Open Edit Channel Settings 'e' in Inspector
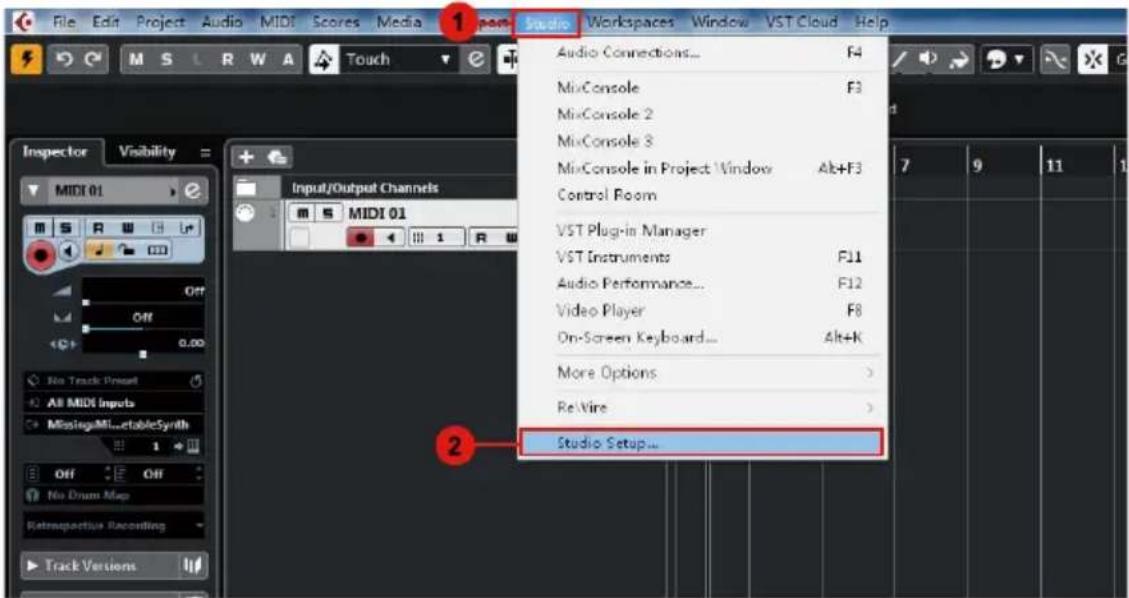 click(x=195, y=191)
